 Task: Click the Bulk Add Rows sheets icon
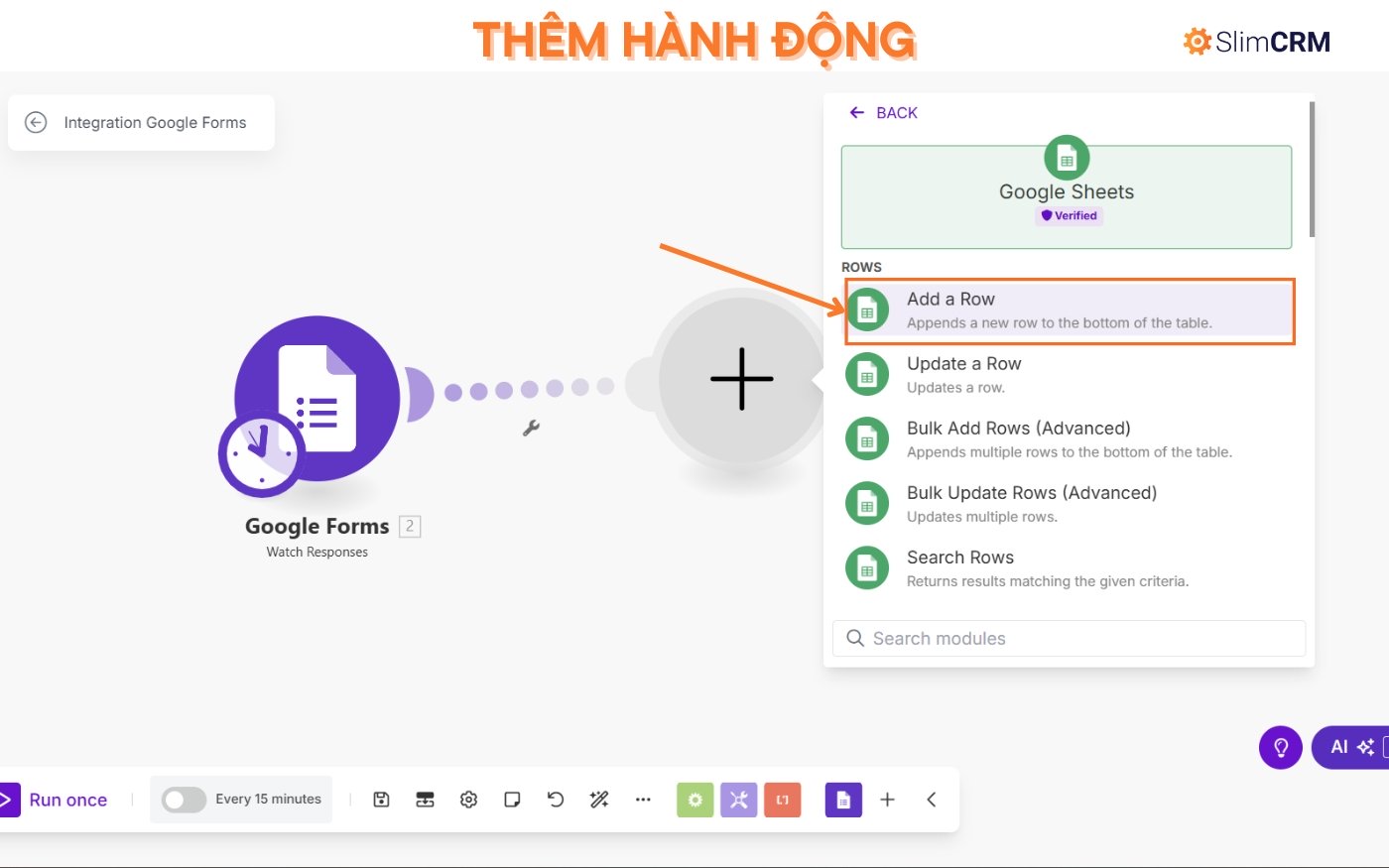click(x=867, y=439)
